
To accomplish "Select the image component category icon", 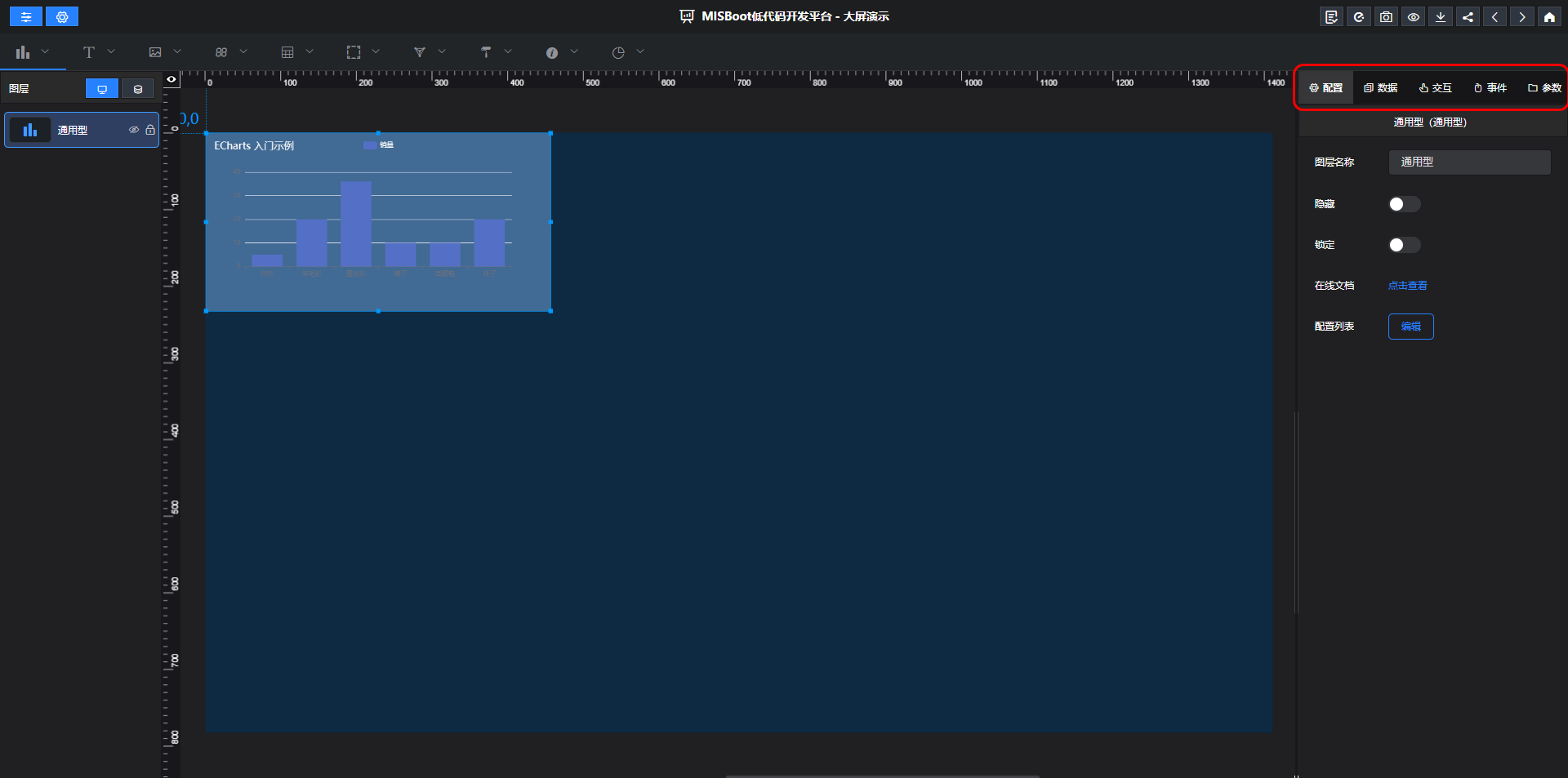I will coord(155,52).
